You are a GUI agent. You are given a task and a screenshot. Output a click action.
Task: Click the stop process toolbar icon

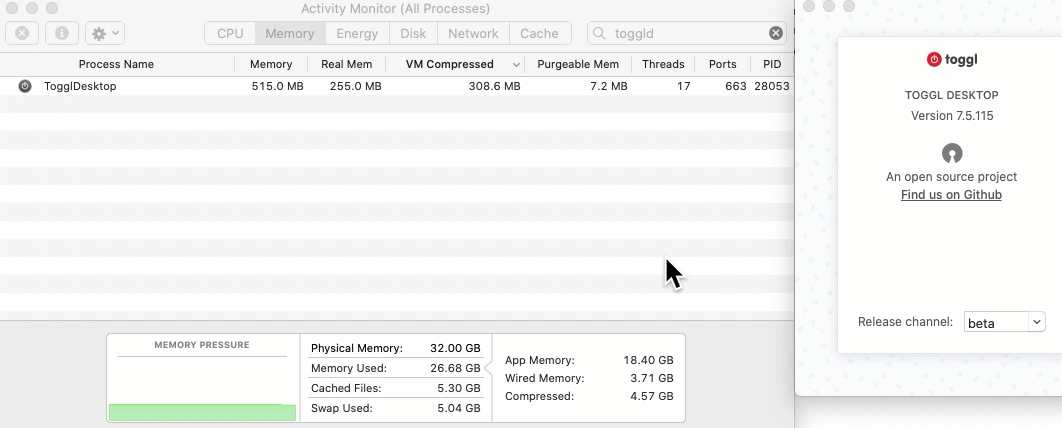click(x=22, y=33)
